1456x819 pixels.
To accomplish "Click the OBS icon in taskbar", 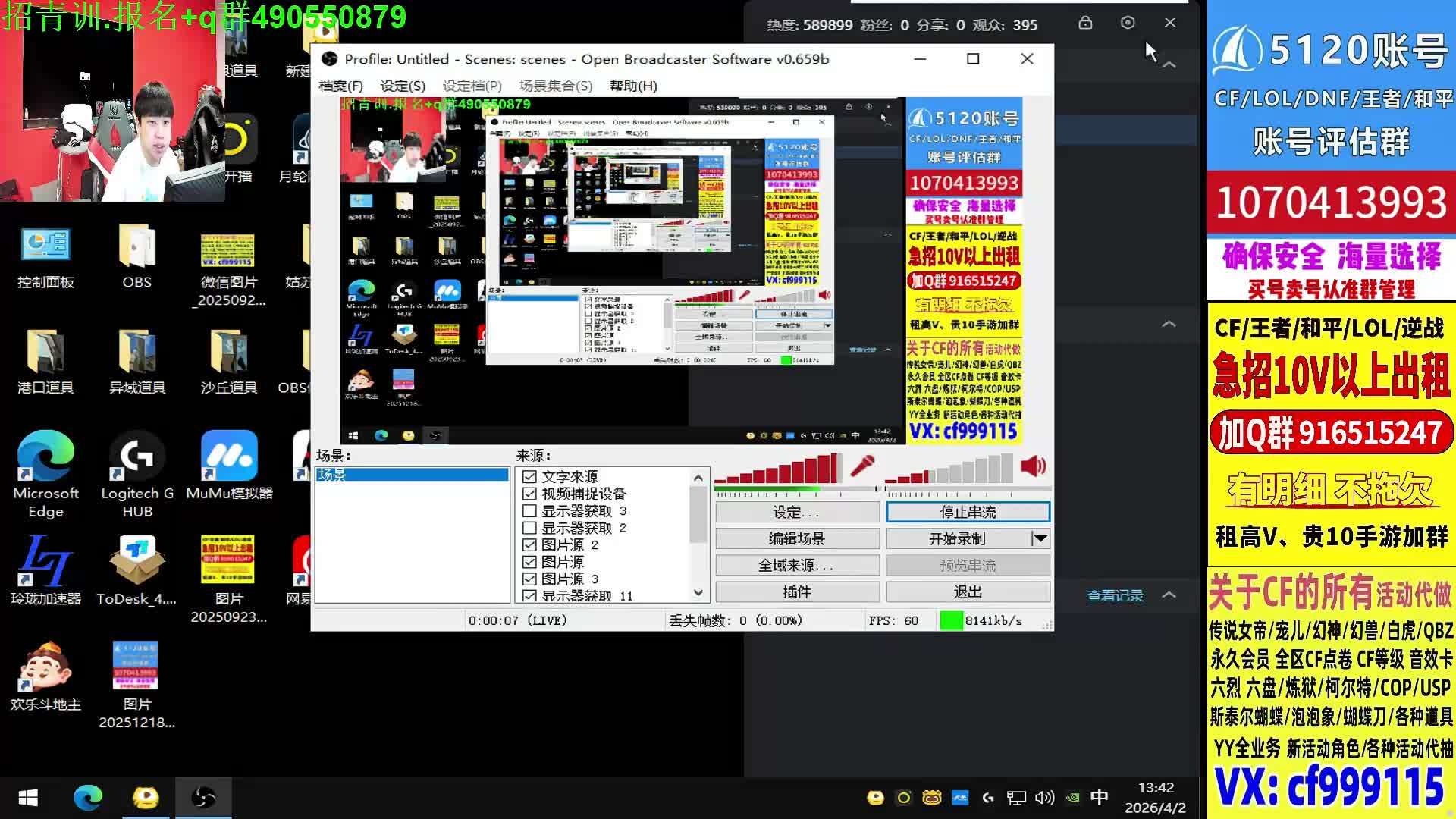I will [203, 797].
